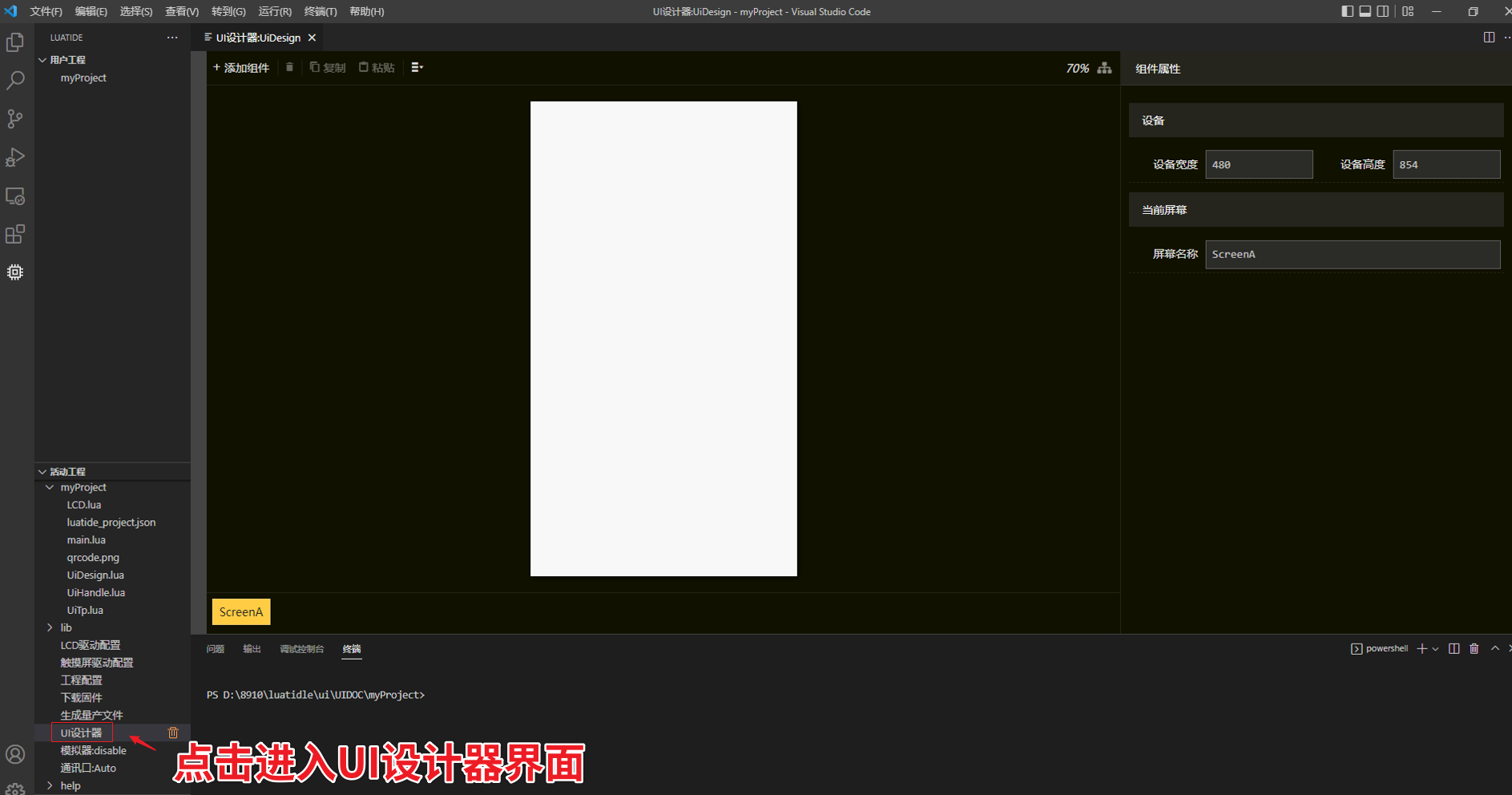The width and height of the screenshot is (1512, 795).
Task: Select the ScreenA screen tab button
Action: point(240,611)
